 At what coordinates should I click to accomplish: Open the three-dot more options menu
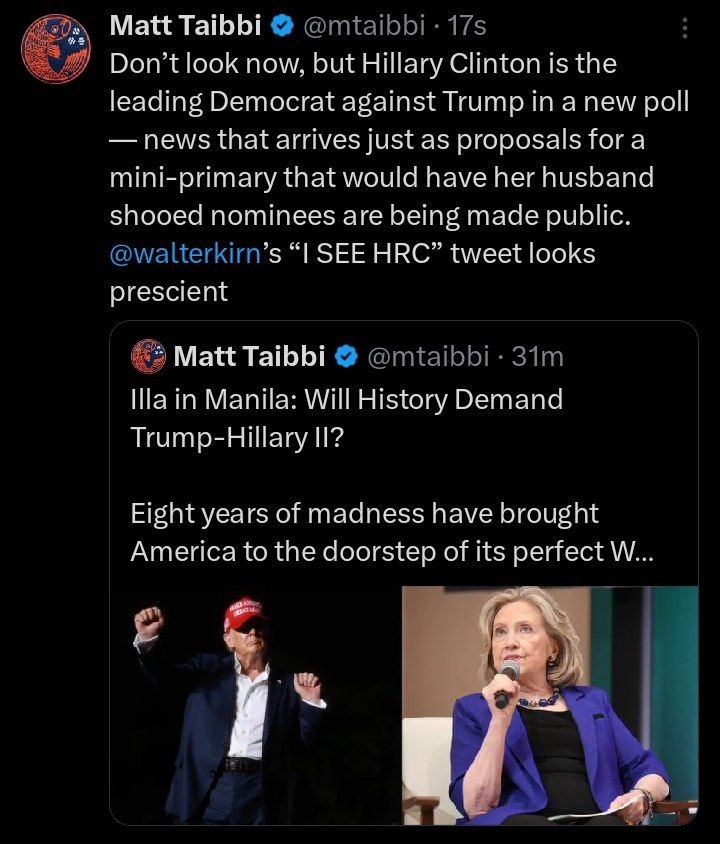684,28
